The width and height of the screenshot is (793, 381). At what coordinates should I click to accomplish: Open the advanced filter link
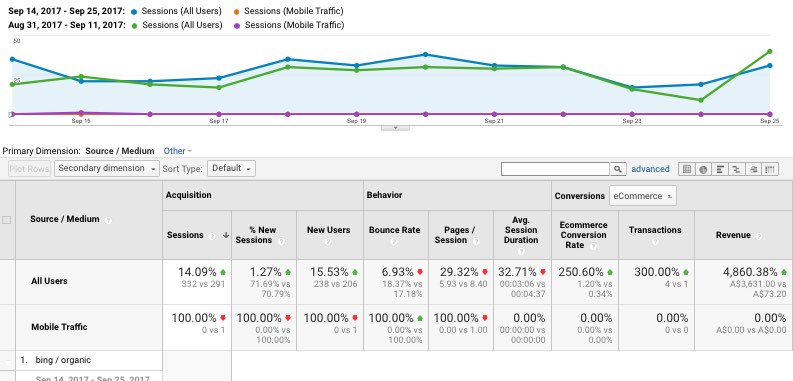click(x=650, y=169)
